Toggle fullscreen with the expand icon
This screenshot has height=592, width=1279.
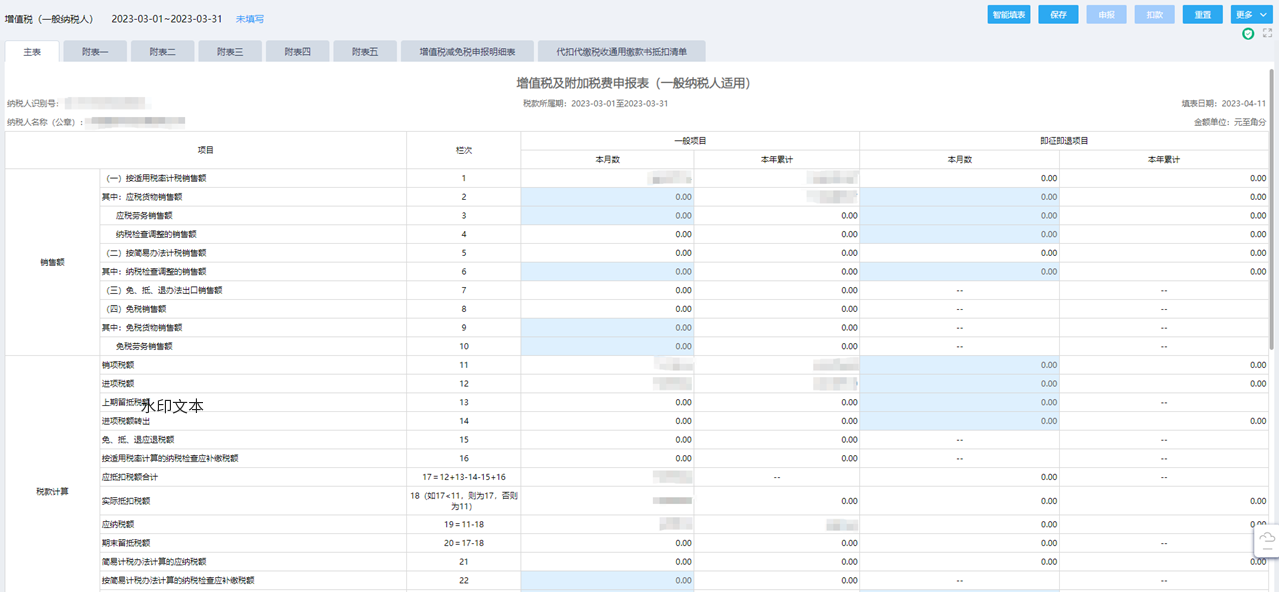pyautogui.click(x=1267, y=34)
